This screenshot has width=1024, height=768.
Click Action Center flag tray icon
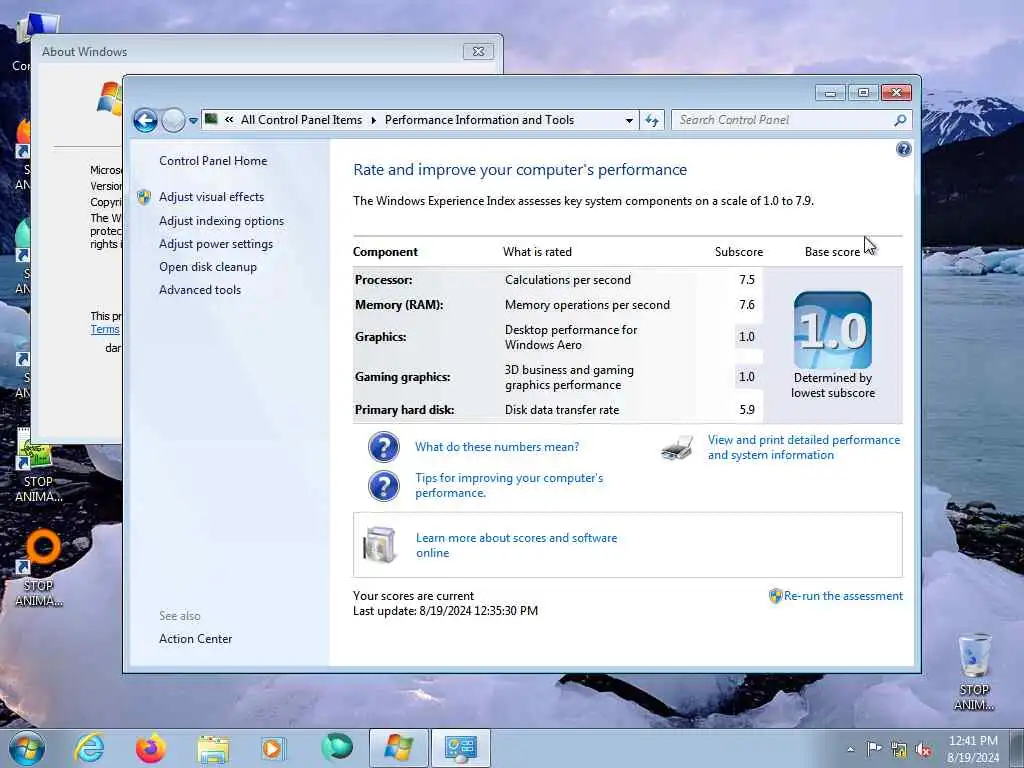click(874, 748)
